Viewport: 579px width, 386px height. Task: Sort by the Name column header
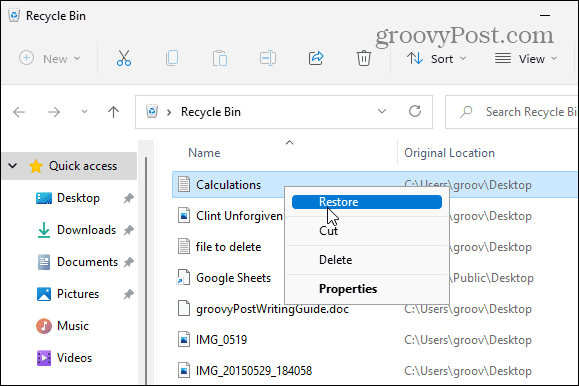[x=204, y=153]
